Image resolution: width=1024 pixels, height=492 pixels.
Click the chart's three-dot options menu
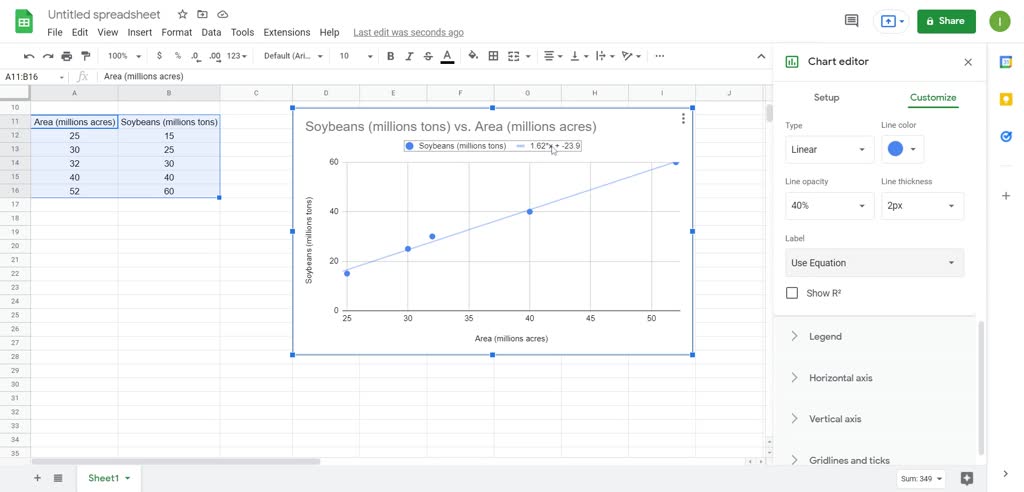pyautogui.click(x=683, y=119)
